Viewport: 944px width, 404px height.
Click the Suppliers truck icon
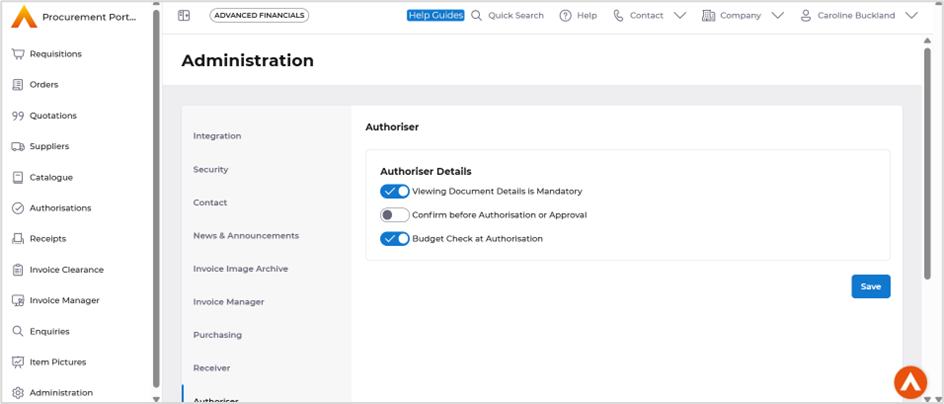[x=17, y=146]
